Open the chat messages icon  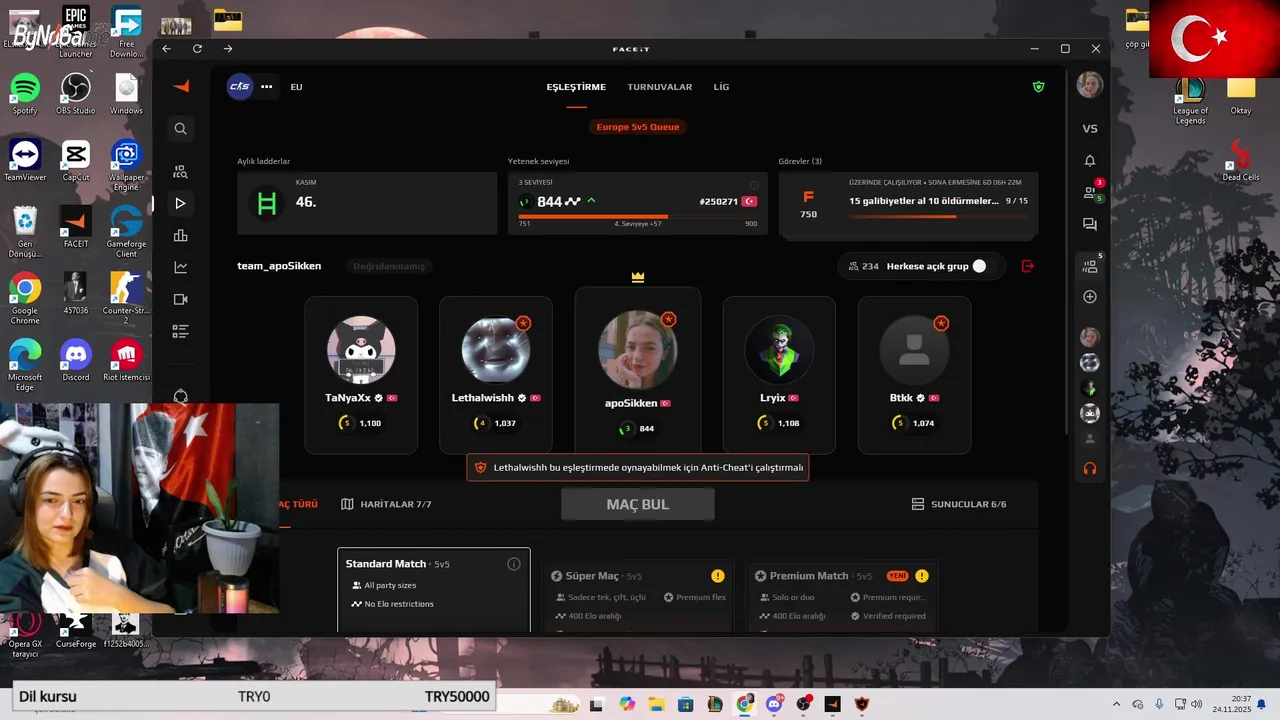click(1090, 225)
